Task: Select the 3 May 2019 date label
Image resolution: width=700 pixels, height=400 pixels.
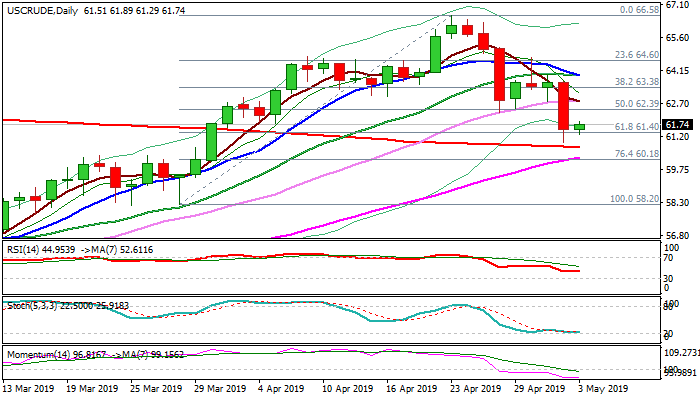Action: pos(604,388)
